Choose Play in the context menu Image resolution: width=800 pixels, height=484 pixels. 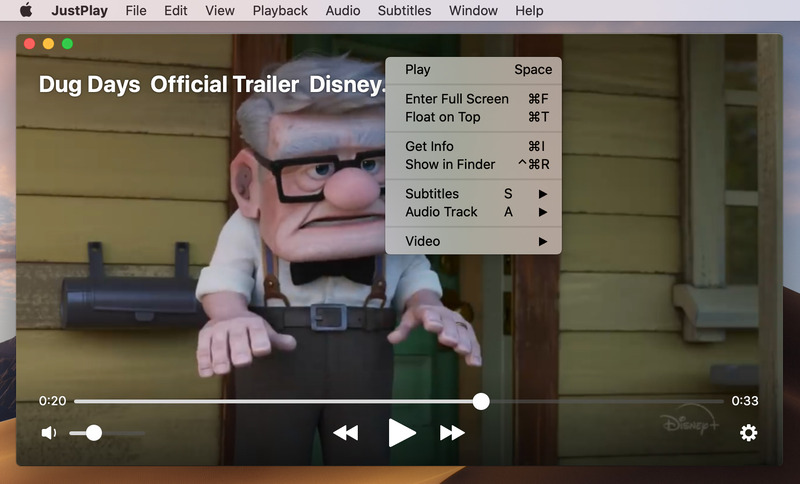click(x=473, y=69)
